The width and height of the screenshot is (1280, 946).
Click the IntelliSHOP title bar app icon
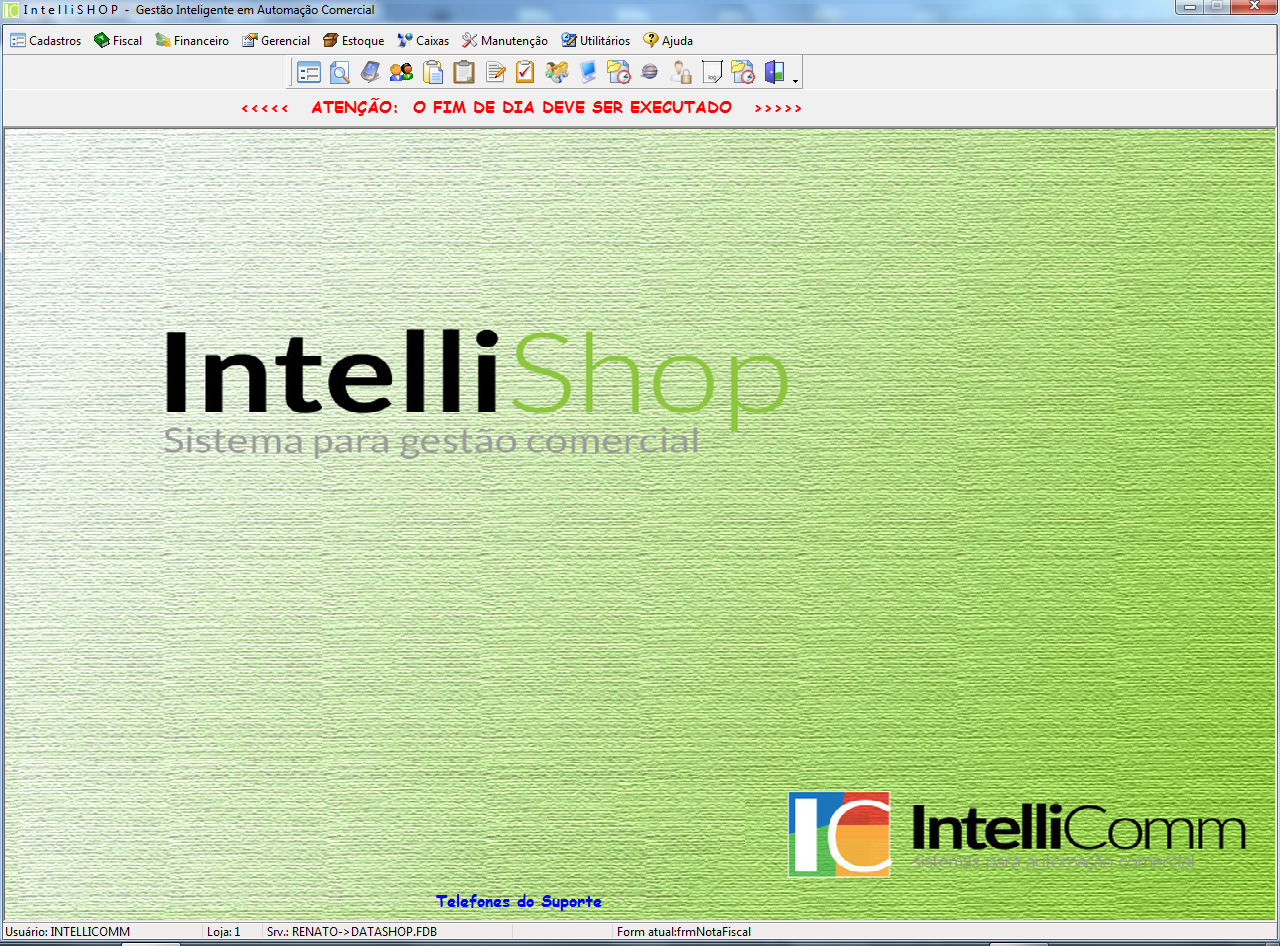[x=11, y=9]
